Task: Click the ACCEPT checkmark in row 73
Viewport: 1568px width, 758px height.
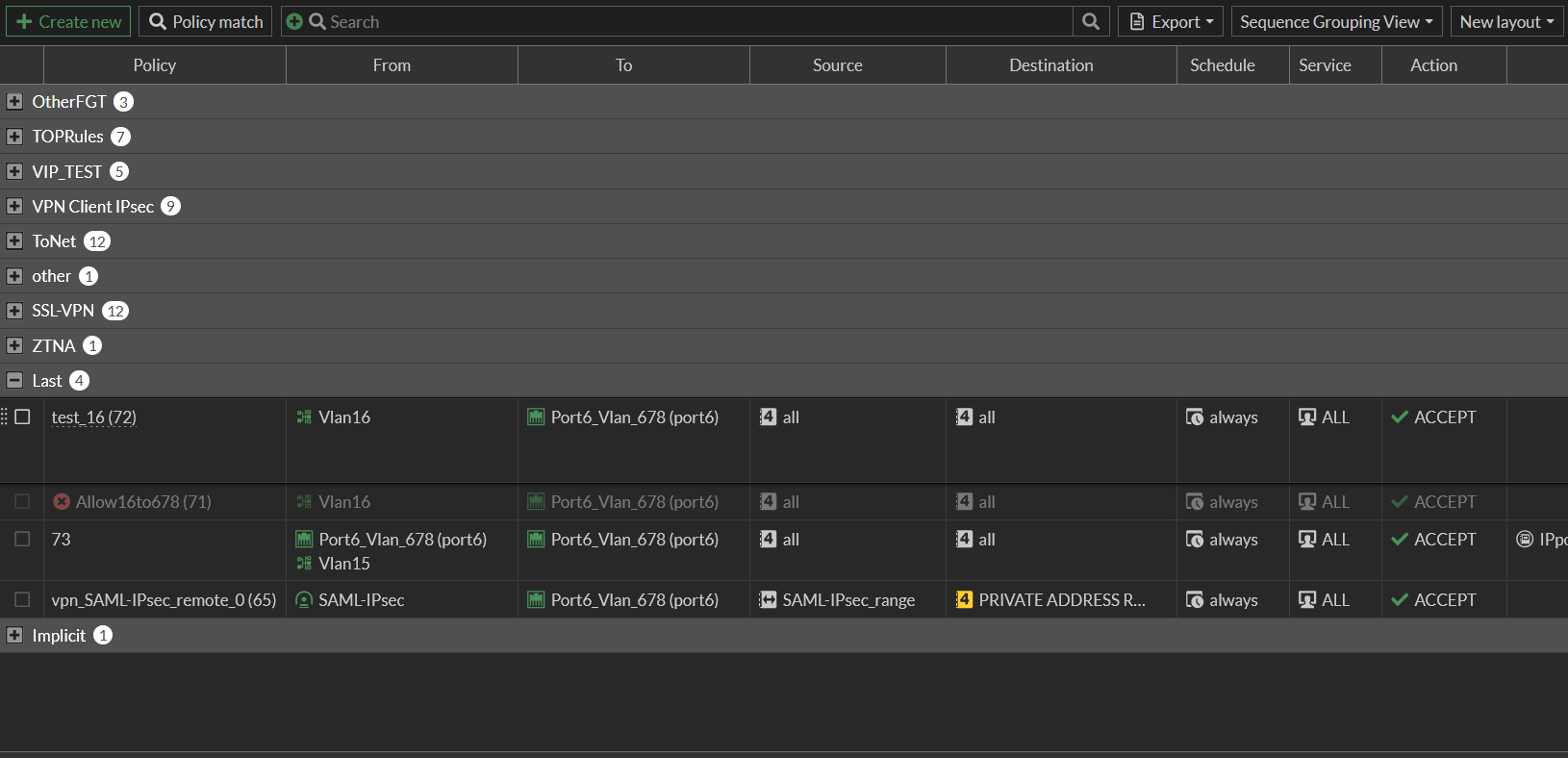Action: coord(1400,539)
